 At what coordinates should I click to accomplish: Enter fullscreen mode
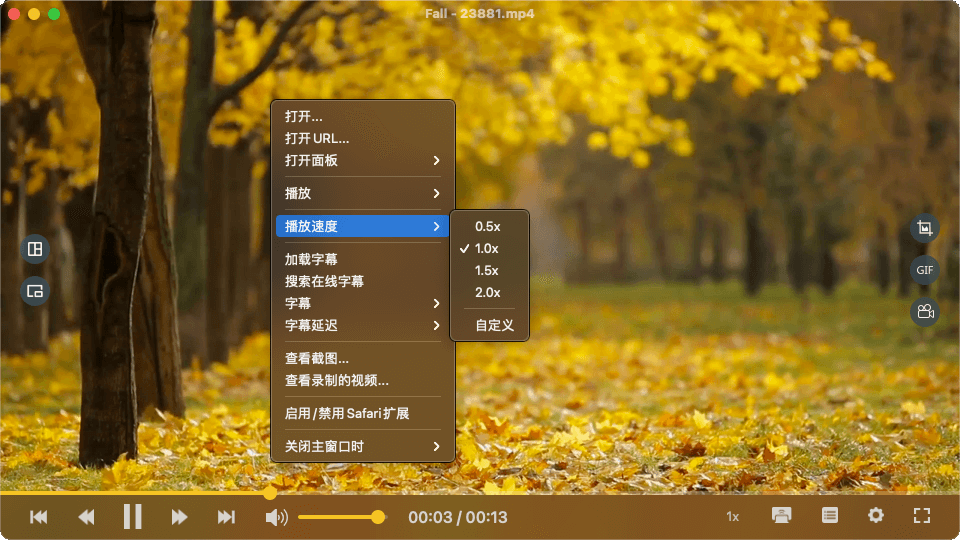tap(922, 516)
